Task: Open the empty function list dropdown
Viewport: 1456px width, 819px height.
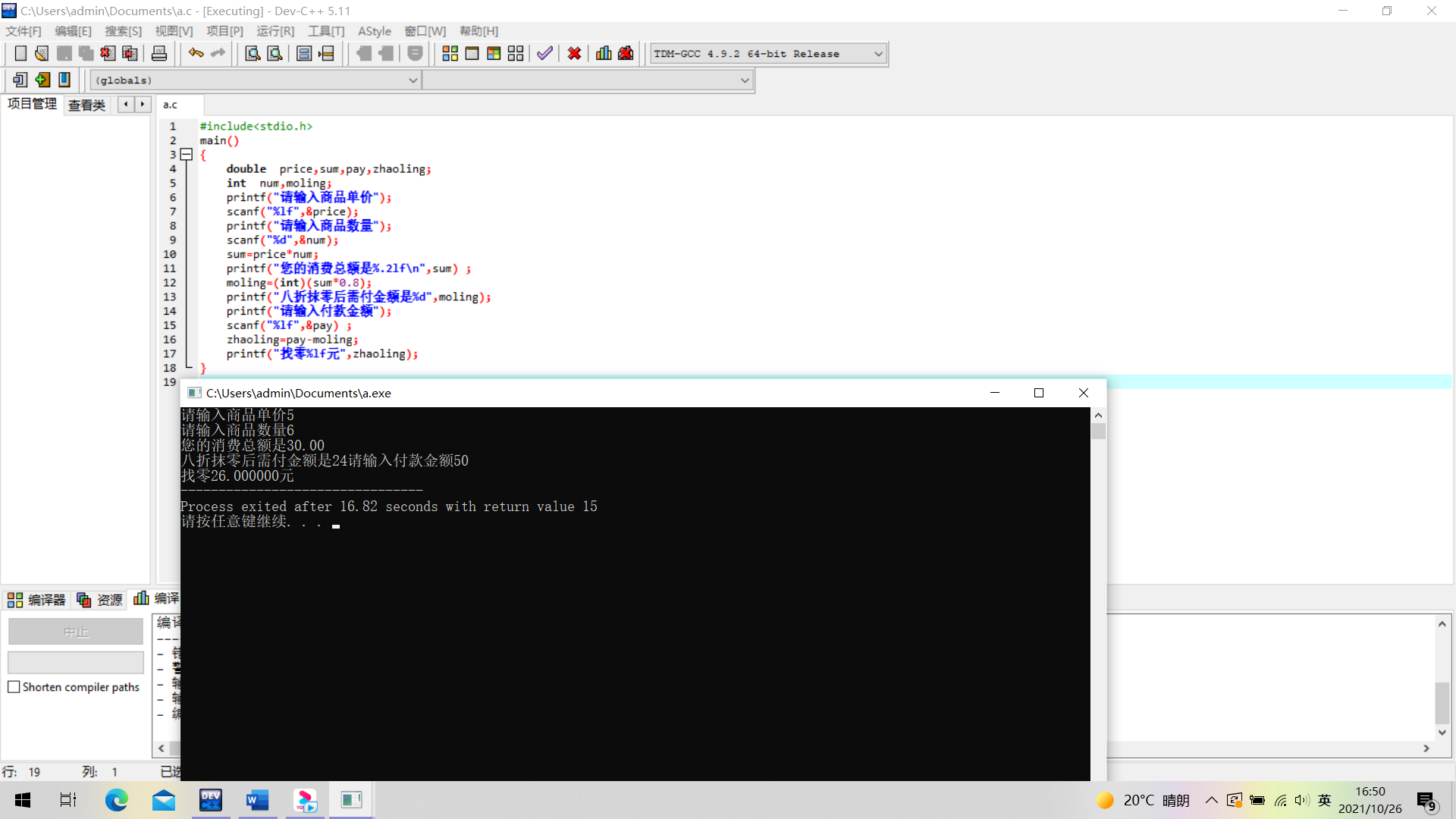Action: point(744,80)
